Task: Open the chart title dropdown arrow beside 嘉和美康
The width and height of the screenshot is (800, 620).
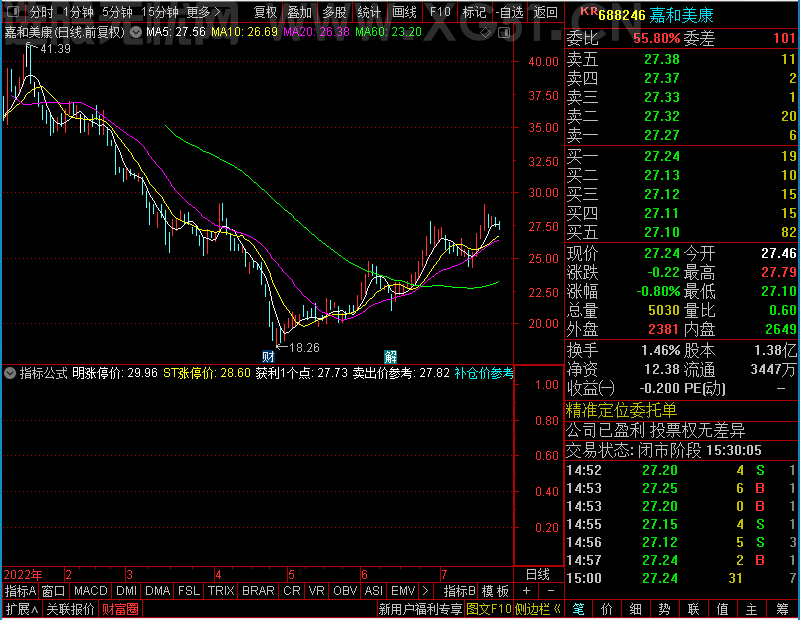Action: click(x=136, y=33)
